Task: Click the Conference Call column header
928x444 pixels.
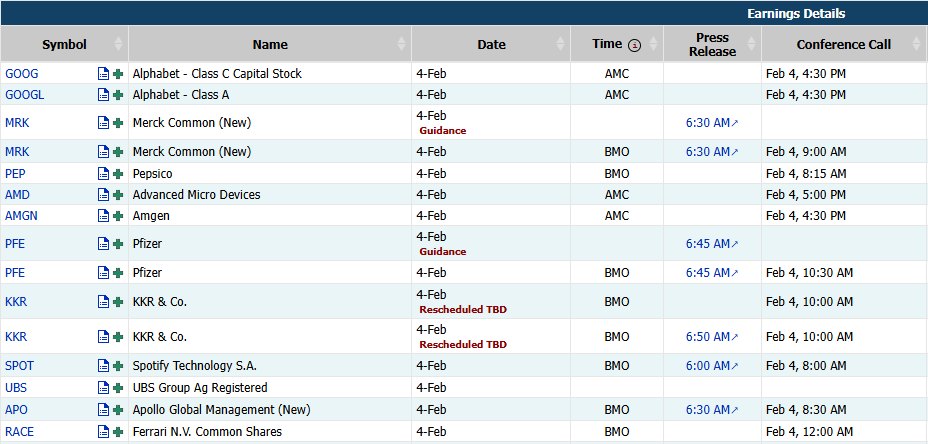Action: click(x=843, y=44)
